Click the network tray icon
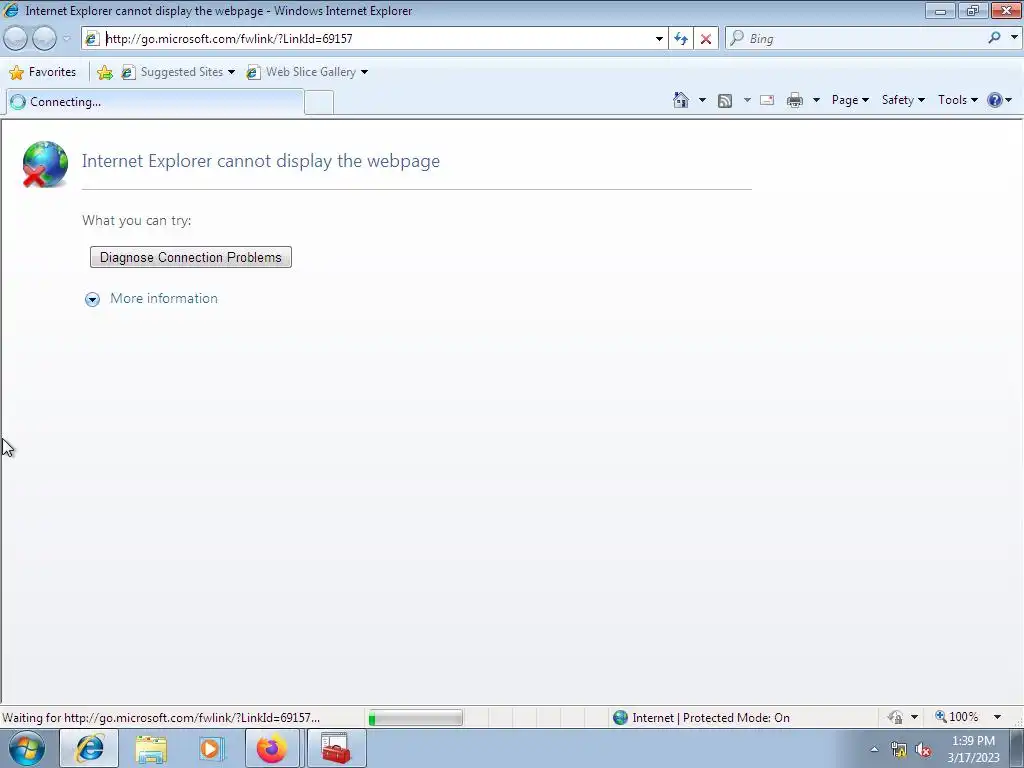 tap(899, 750)
